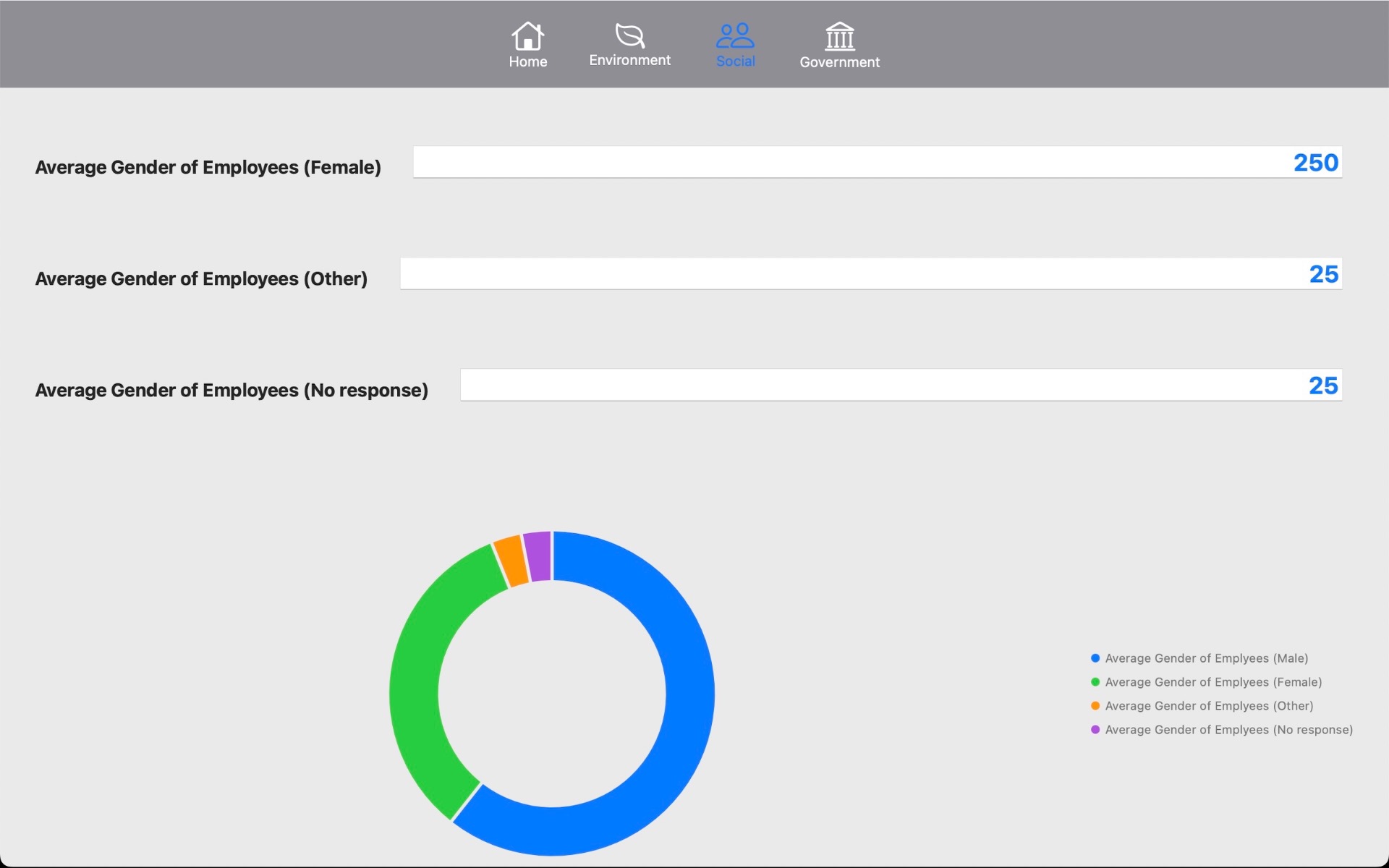Switch to the Environment tab label

629,61
